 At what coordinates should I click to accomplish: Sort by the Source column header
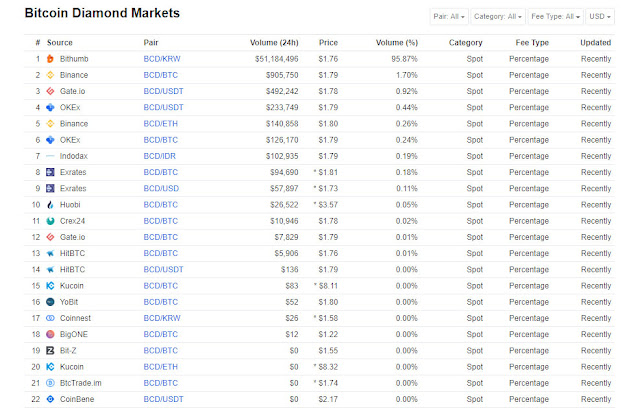click(x=60, y=42)
